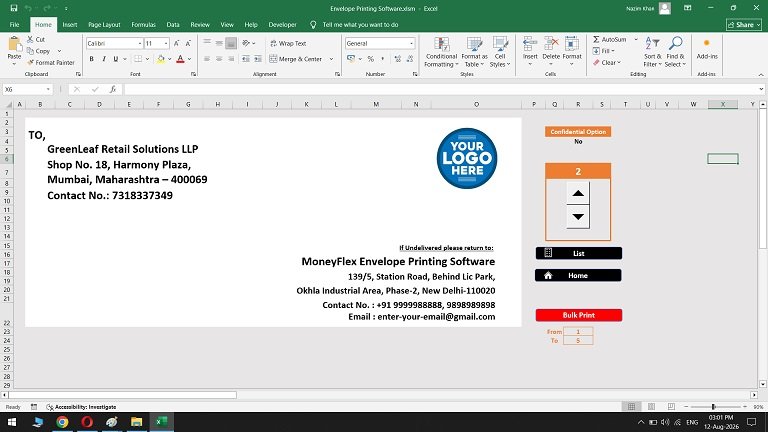Apply the red font color A
Image resolution: width=768 pixels, height=432 pixels.
[180, 59]
